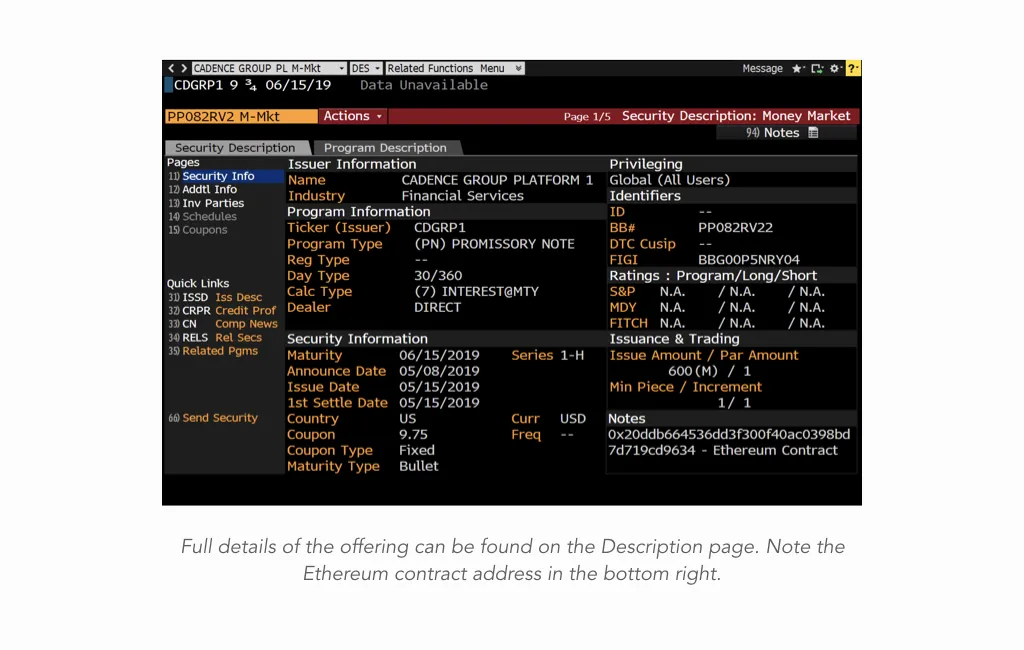
Task: Switch to Program Description tab
Action: click(385, 148)
